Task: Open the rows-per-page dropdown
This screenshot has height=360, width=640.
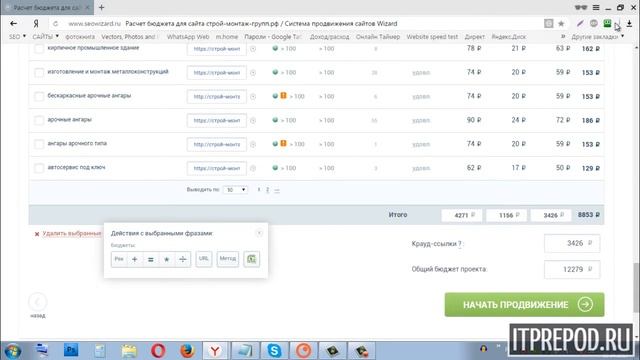Action: pyautogui.click(x=236, y=190)
